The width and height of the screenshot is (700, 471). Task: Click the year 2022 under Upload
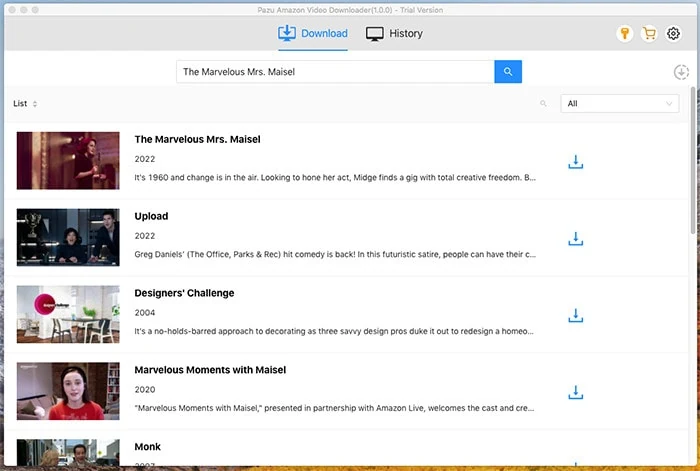145,236
